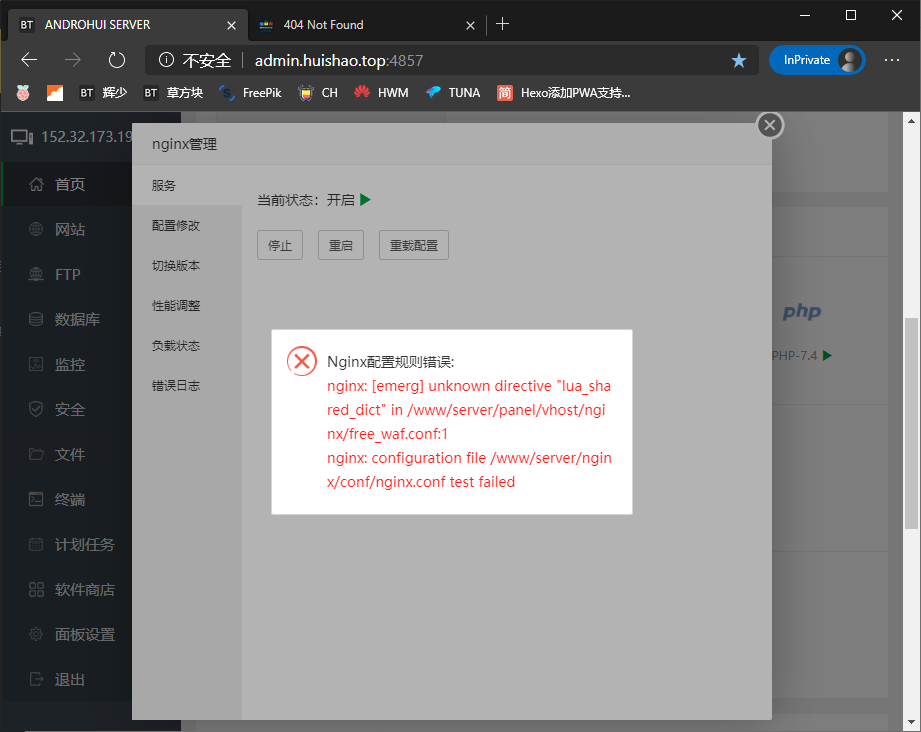Open FTP in sidebar

pyautogui.click(x=67, y=274)
